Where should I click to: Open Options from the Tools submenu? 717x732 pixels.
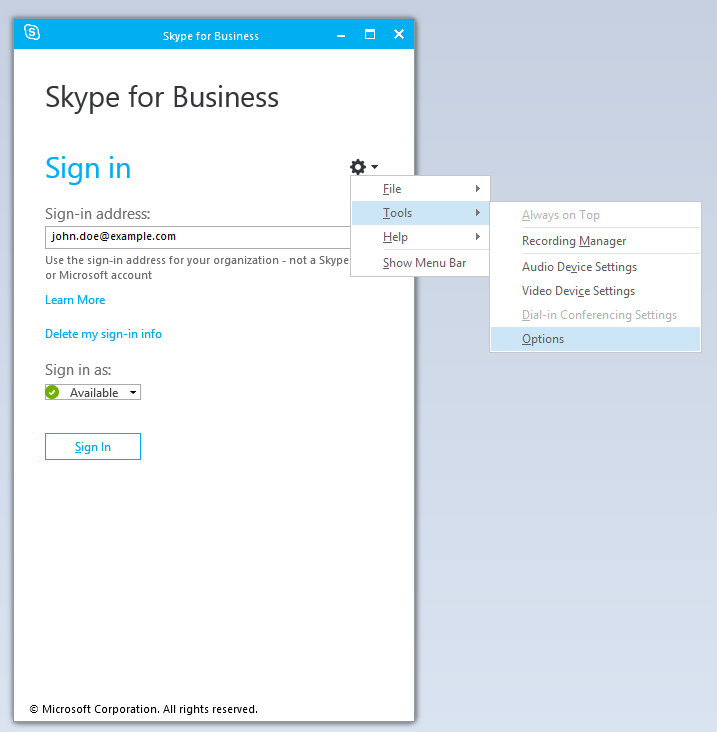543,339
